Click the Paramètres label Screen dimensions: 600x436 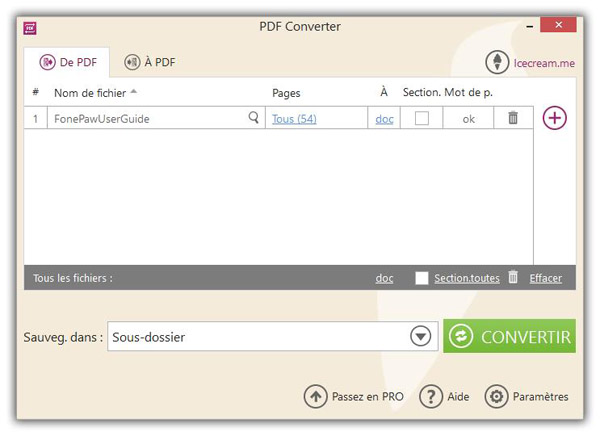[540, 397]
